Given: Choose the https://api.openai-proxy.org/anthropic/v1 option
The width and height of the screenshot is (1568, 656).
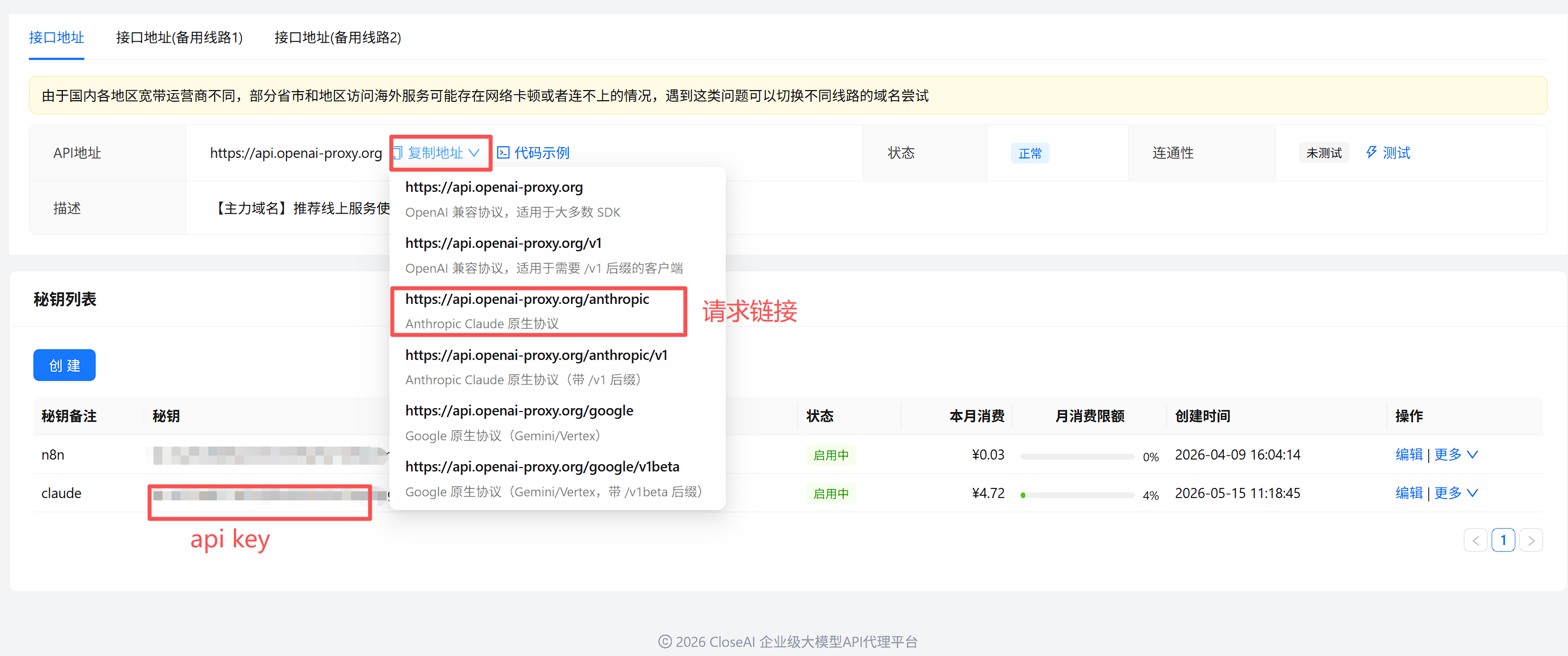Looking at the screenshot, I should (557, 367).
